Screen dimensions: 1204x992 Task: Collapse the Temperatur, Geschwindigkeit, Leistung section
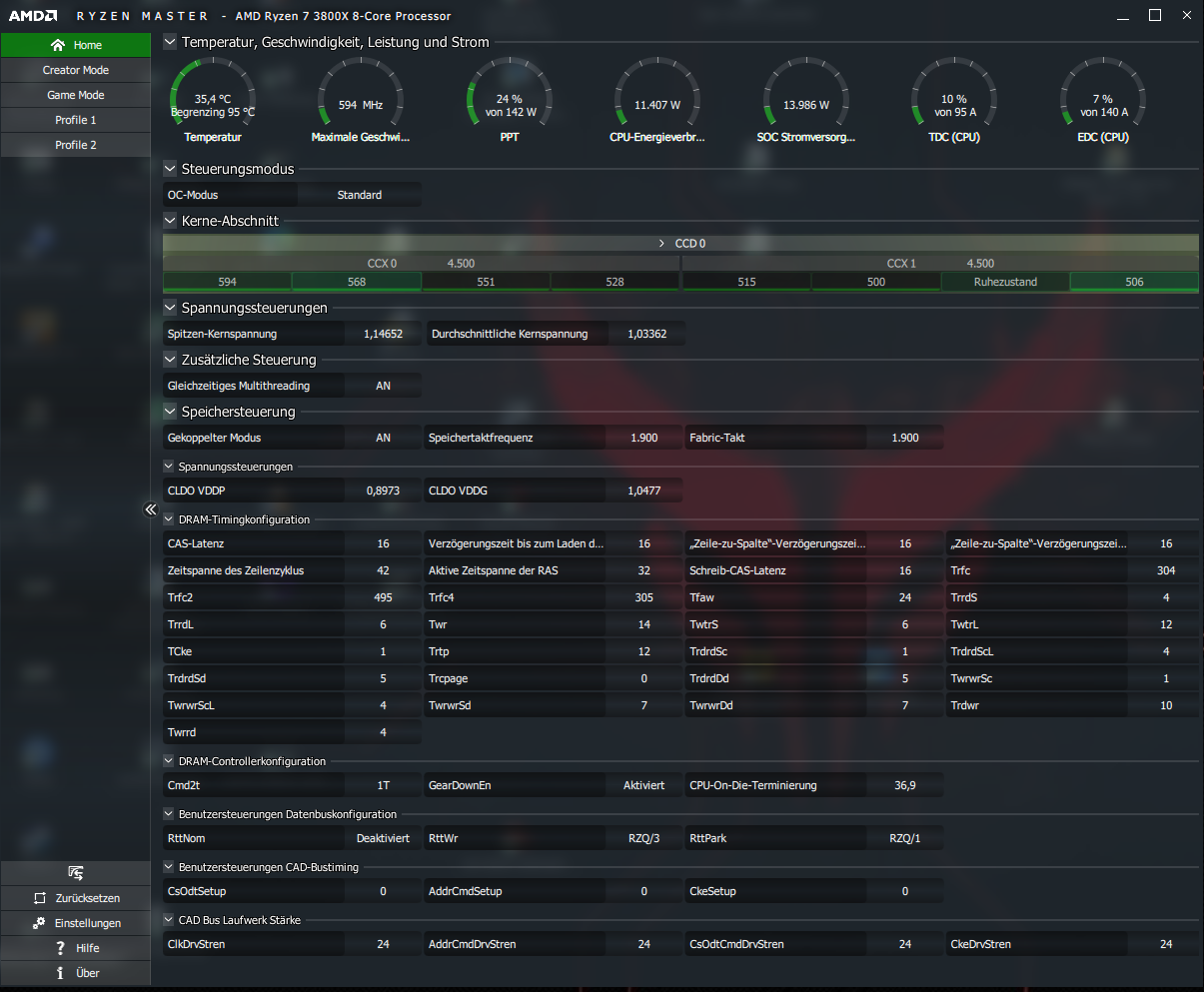[x=169, y=42]
